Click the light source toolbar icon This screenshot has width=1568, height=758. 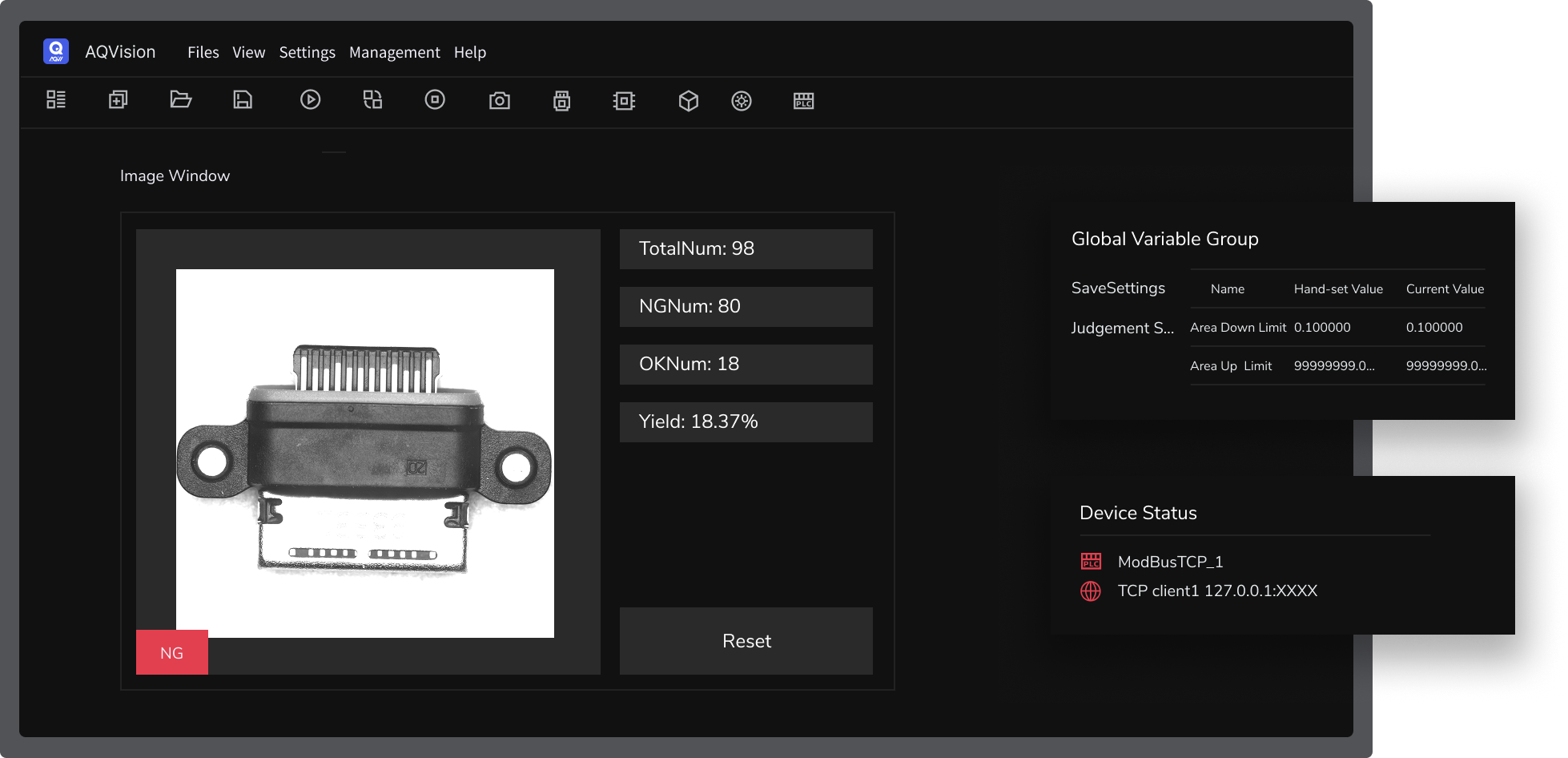pyautogui.click(x=742, y=101)
